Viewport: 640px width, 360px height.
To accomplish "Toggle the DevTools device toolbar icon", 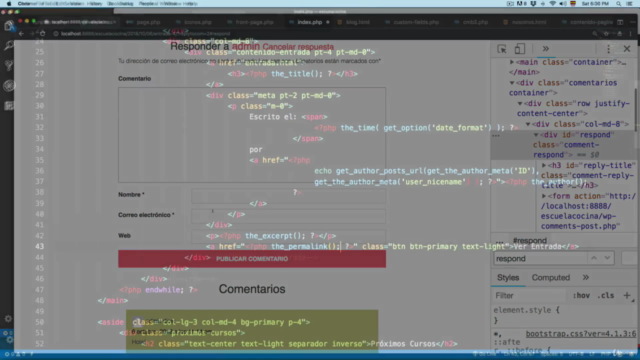I will pos(519,49).
